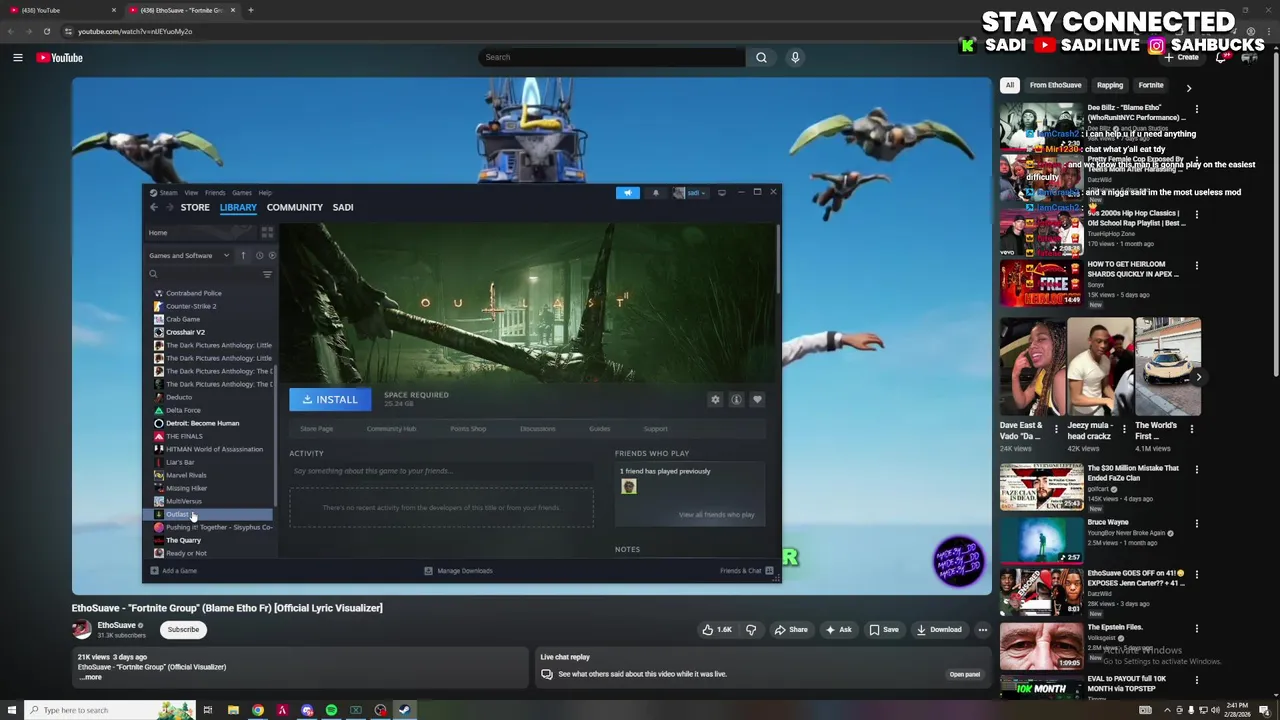Toggle collections grid view beside Home
The width and height of the screenshot is (1280, 720).
267,233
